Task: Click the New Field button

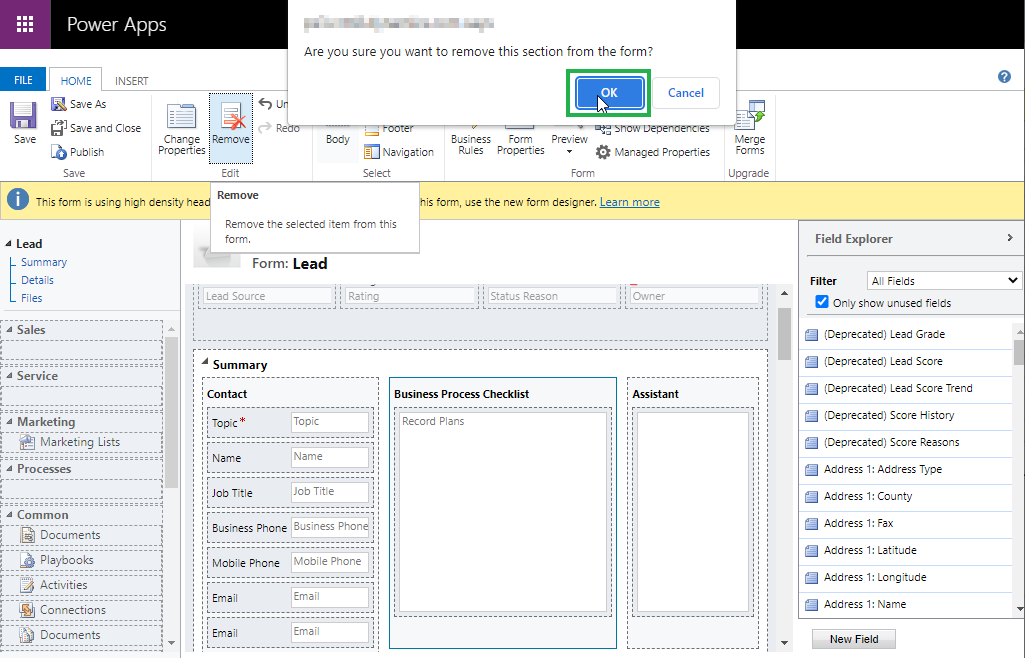Action: [854, 639]
